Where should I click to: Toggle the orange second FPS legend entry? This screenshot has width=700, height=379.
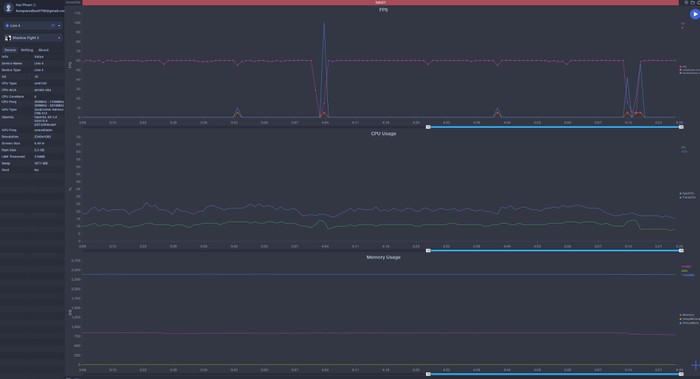(x=689, y=70)
